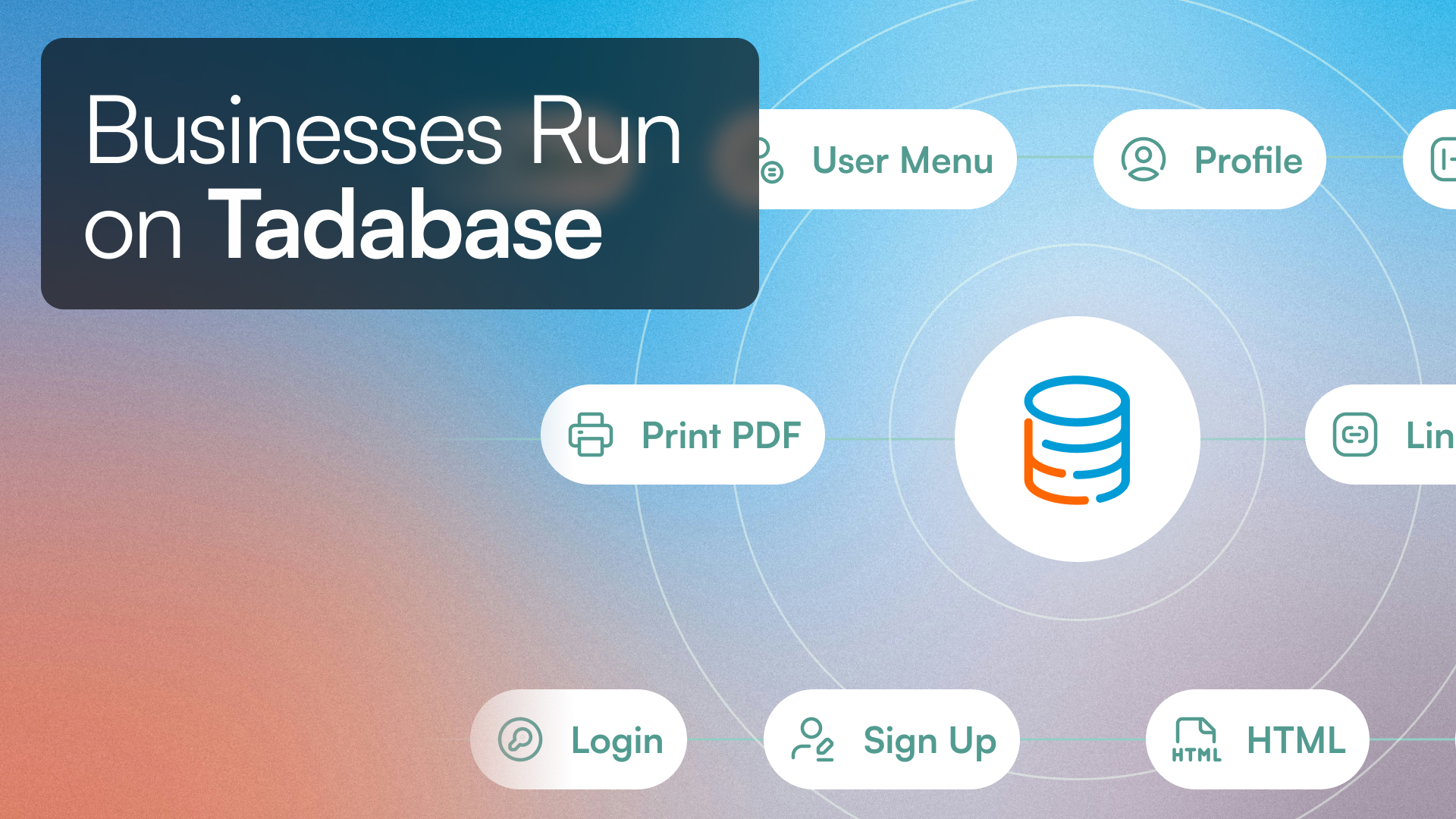Click the key icon in Login
The image size is (1456, 819).
520,739
